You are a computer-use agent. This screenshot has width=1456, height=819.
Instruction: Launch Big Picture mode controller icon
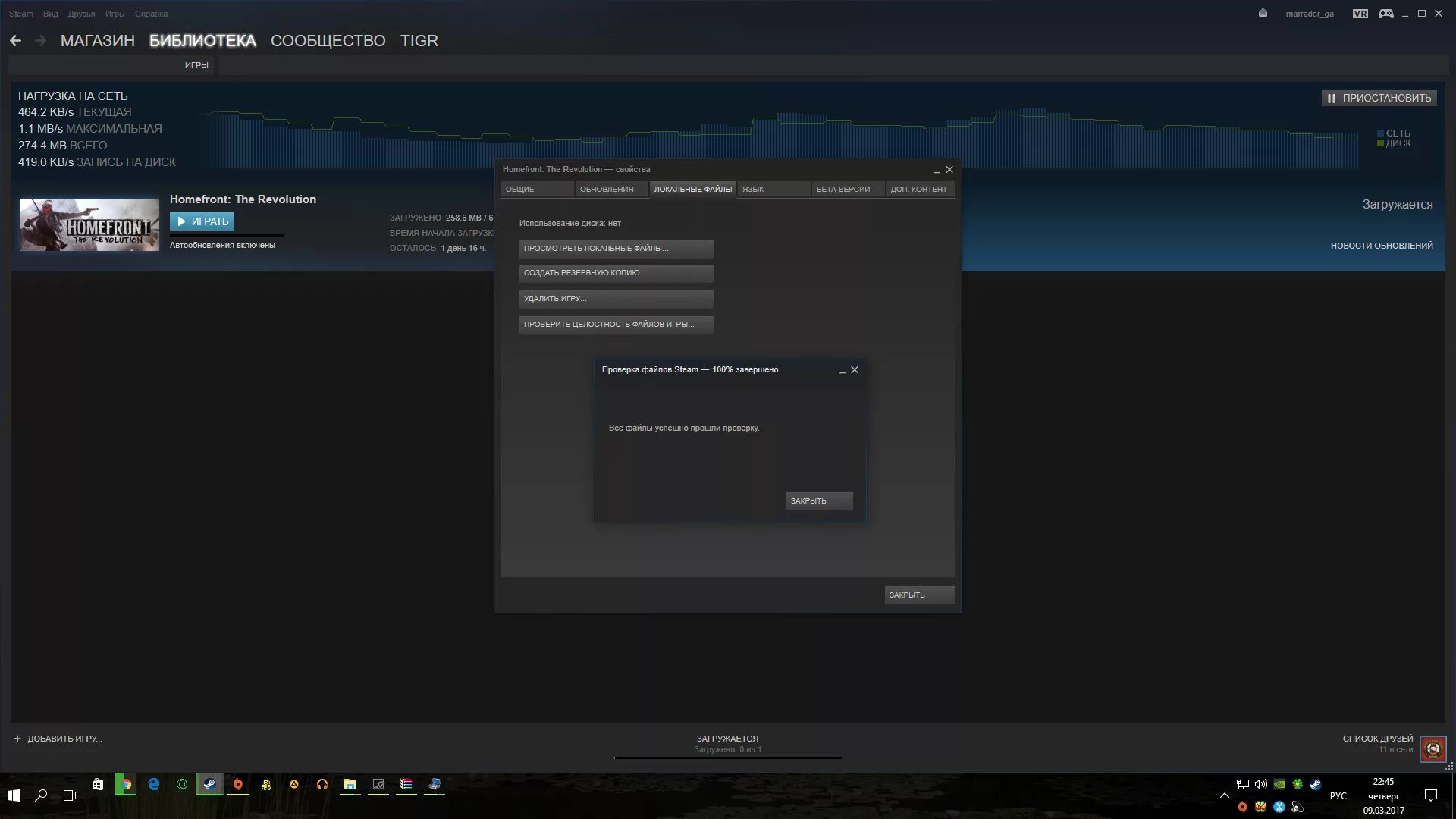tap(1385, 14)
